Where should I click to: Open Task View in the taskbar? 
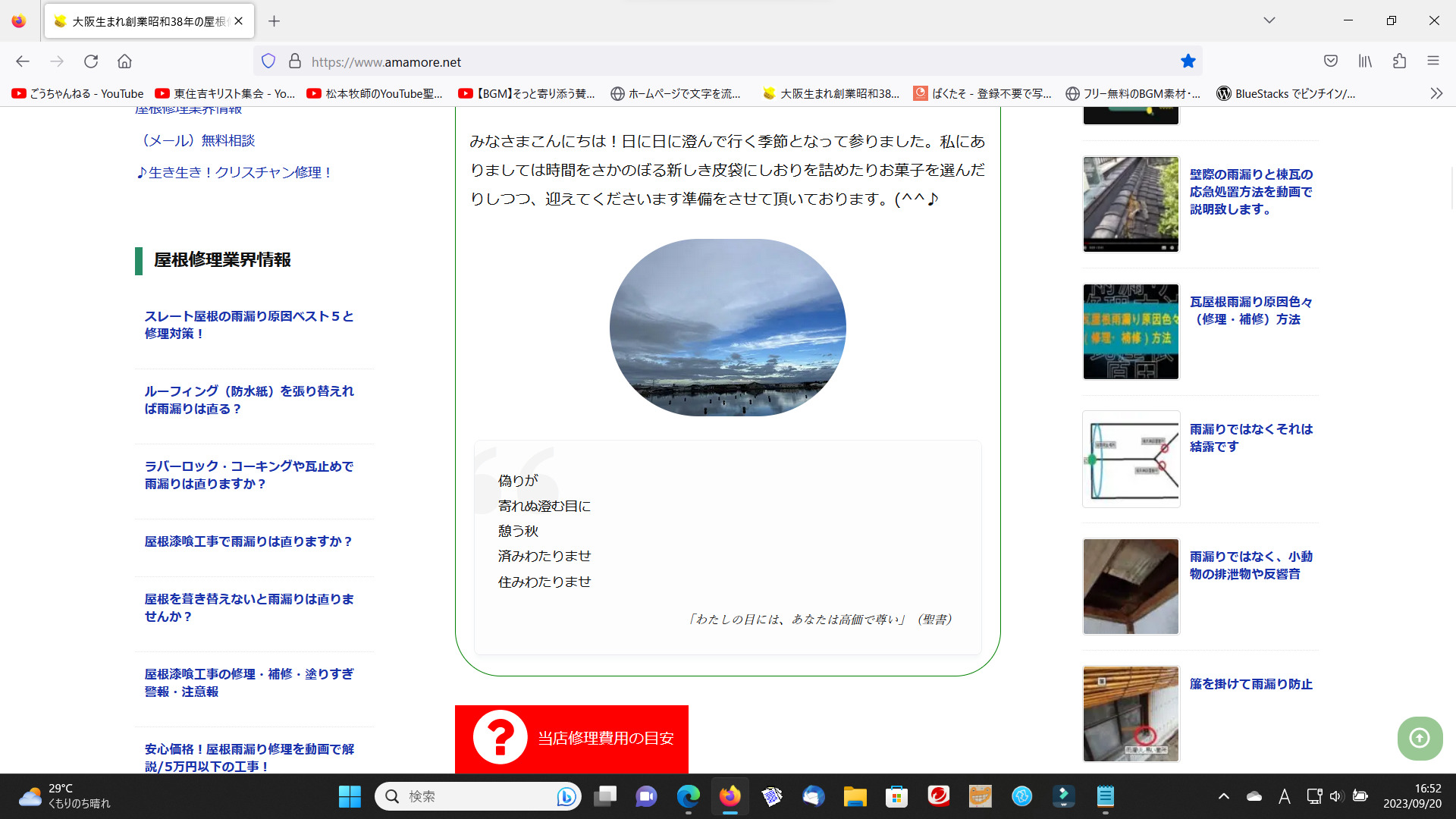click(x=605, y=796)
